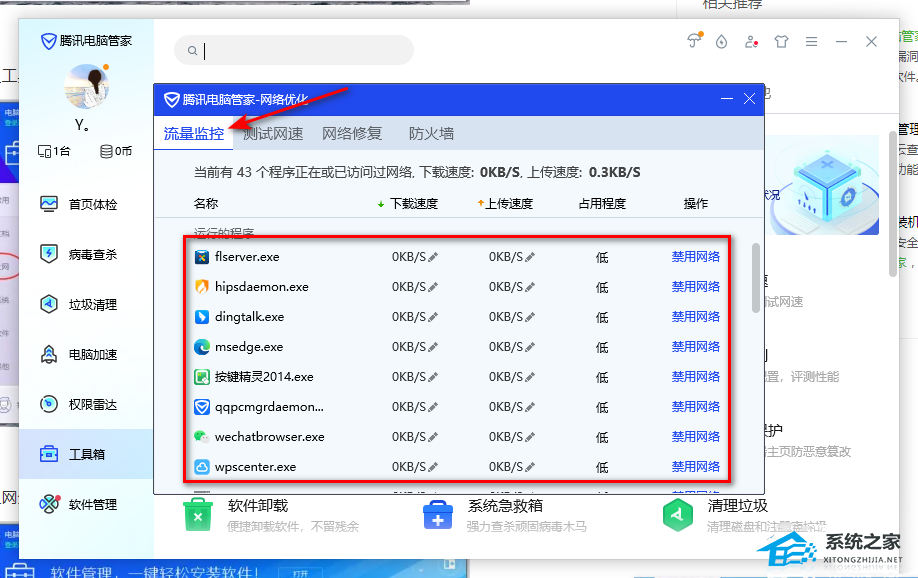Disable network for flserver.exe
Image resolution: width=918 pixels, height=578 pixels.
coord(696,256)
